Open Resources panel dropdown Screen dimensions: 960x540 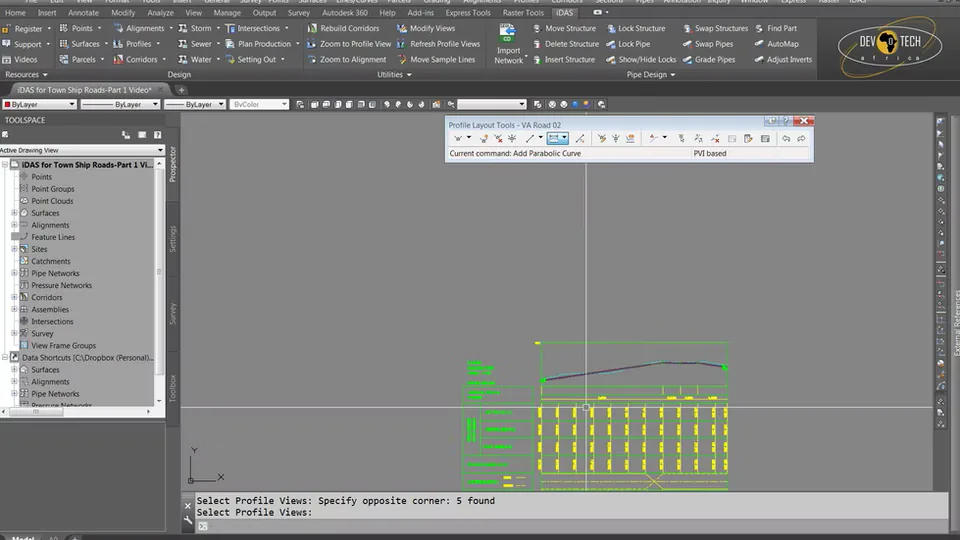point(26,75)
